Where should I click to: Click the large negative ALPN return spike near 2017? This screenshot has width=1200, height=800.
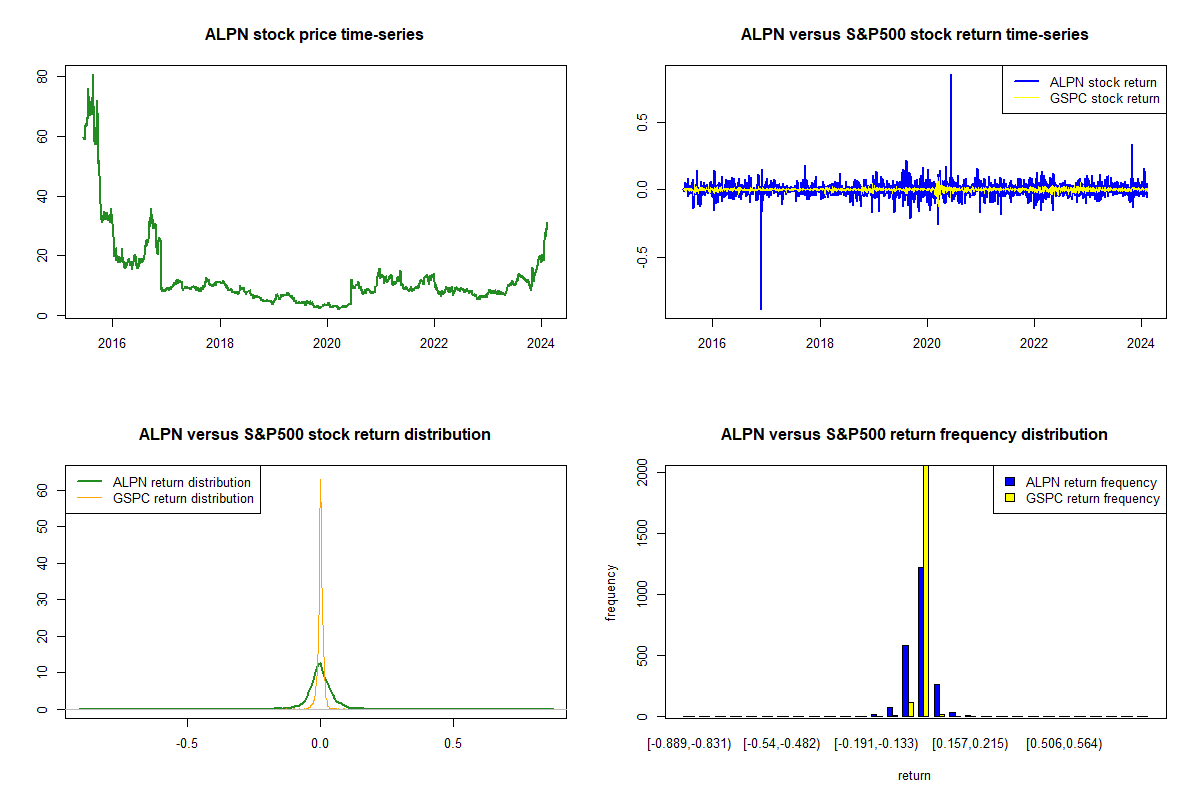coord(761,250)
